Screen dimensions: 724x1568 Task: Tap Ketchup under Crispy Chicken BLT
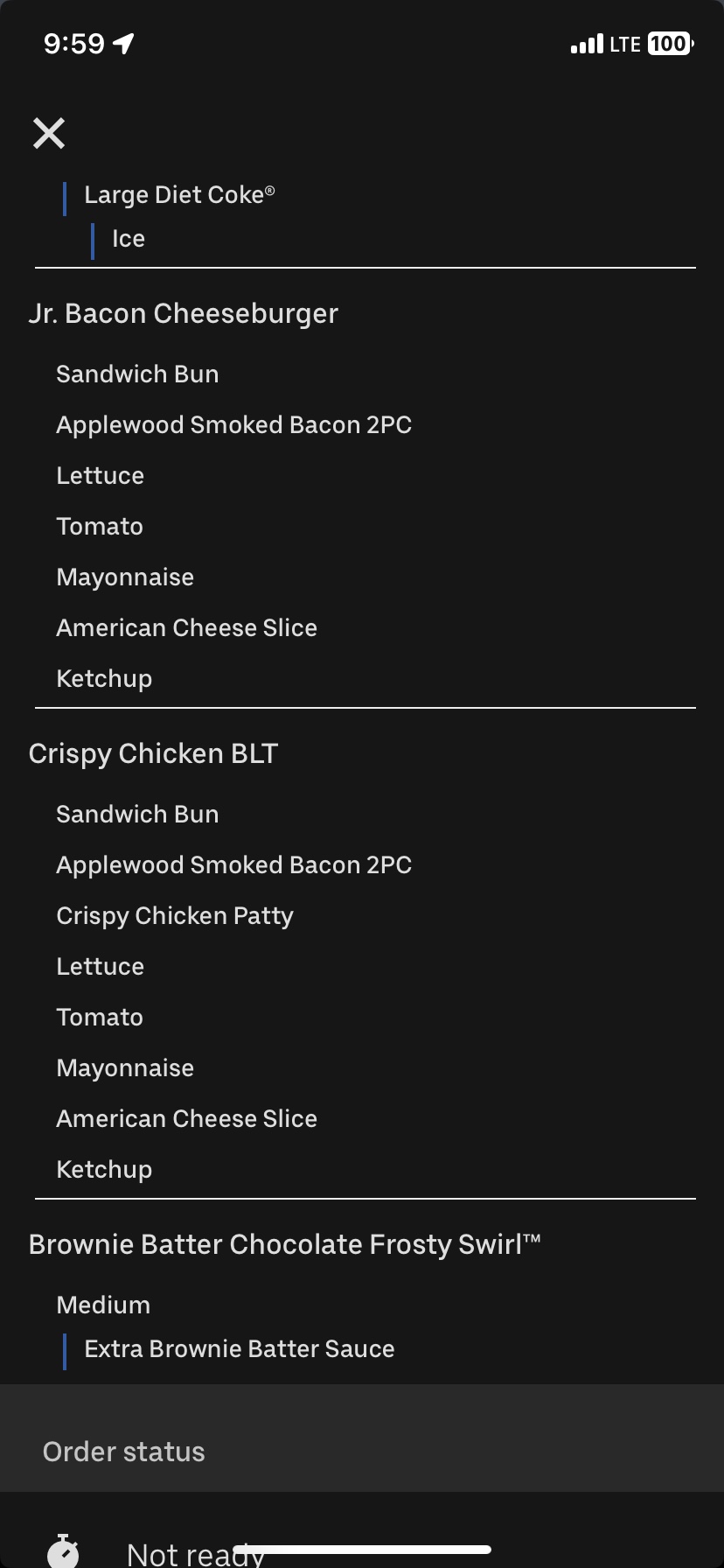[x=104, y=1169]
